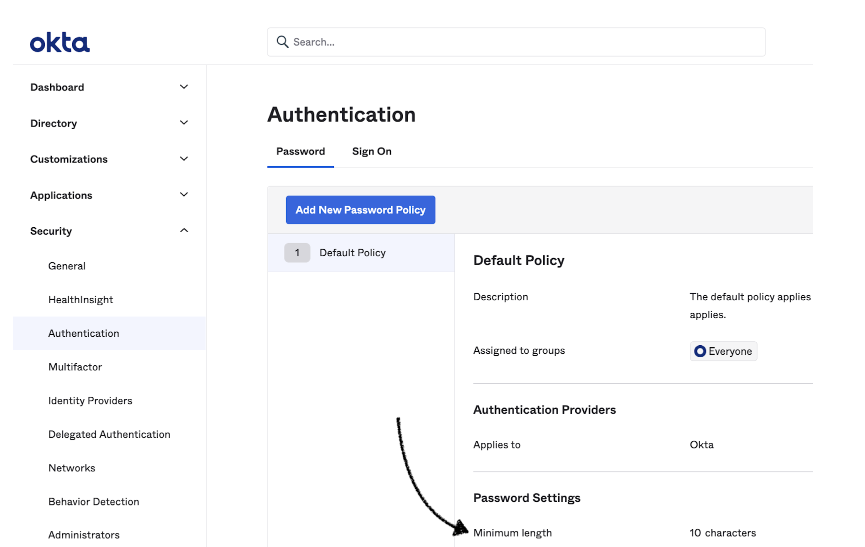The image size is (865, 547).
Task: Expand the Customizations menu chevron
Action: tap(184, 159)
